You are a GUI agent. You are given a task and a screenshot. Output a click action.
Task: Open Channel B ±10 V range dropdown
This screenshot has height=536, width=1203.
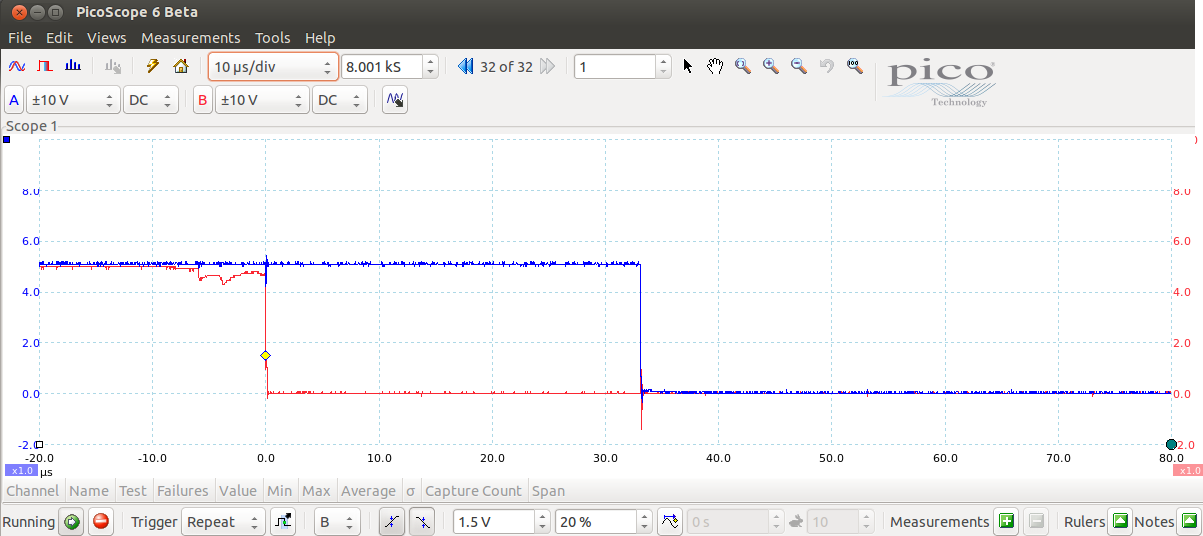pos(262,100)
